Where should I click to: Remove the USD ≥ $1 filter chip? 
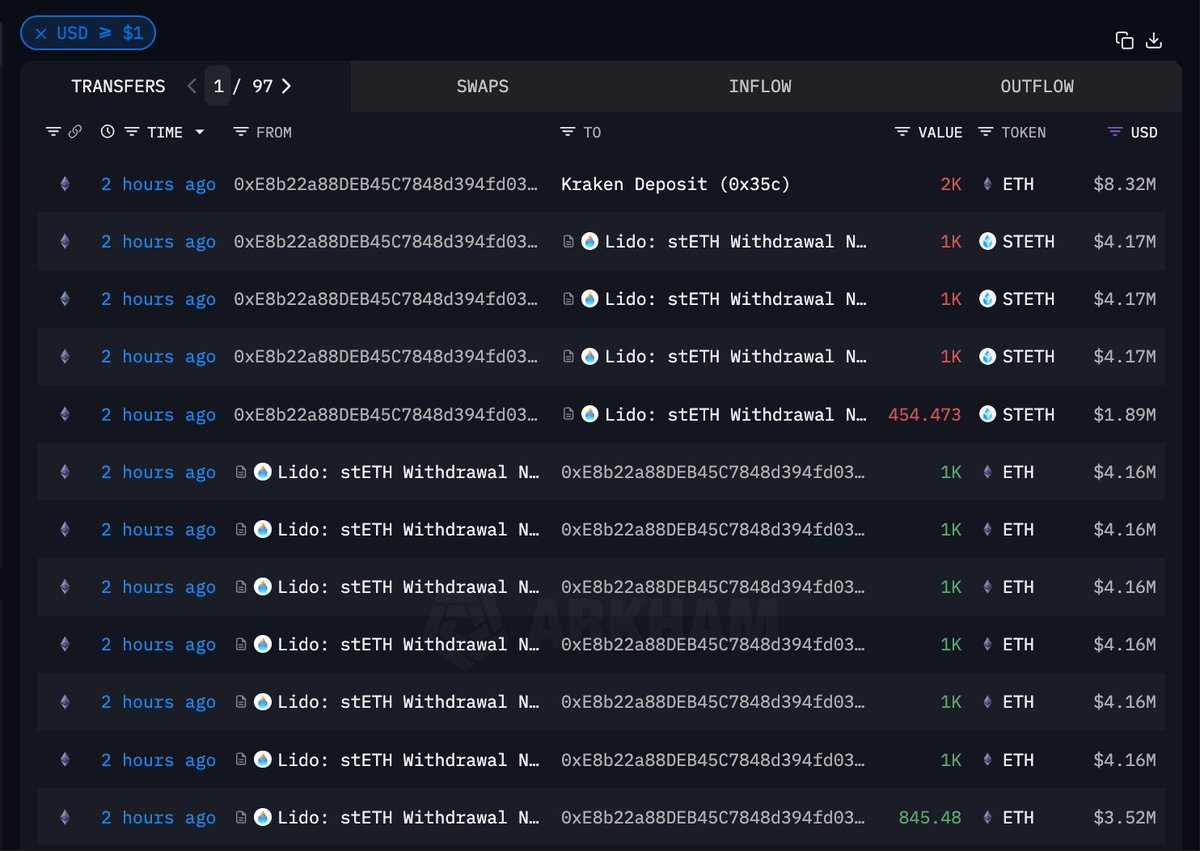point(41,33)
